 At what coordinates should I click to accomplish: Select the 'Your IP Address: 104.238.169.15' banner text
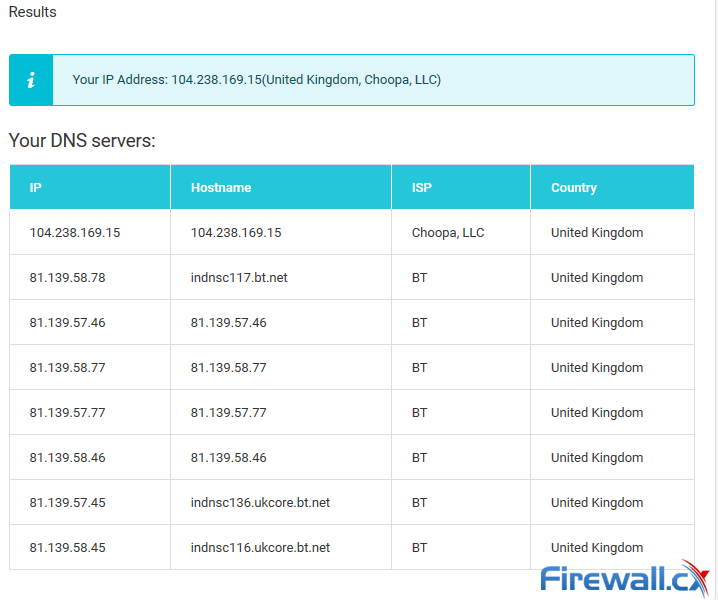pyautogui.click(x=167, y=80)
